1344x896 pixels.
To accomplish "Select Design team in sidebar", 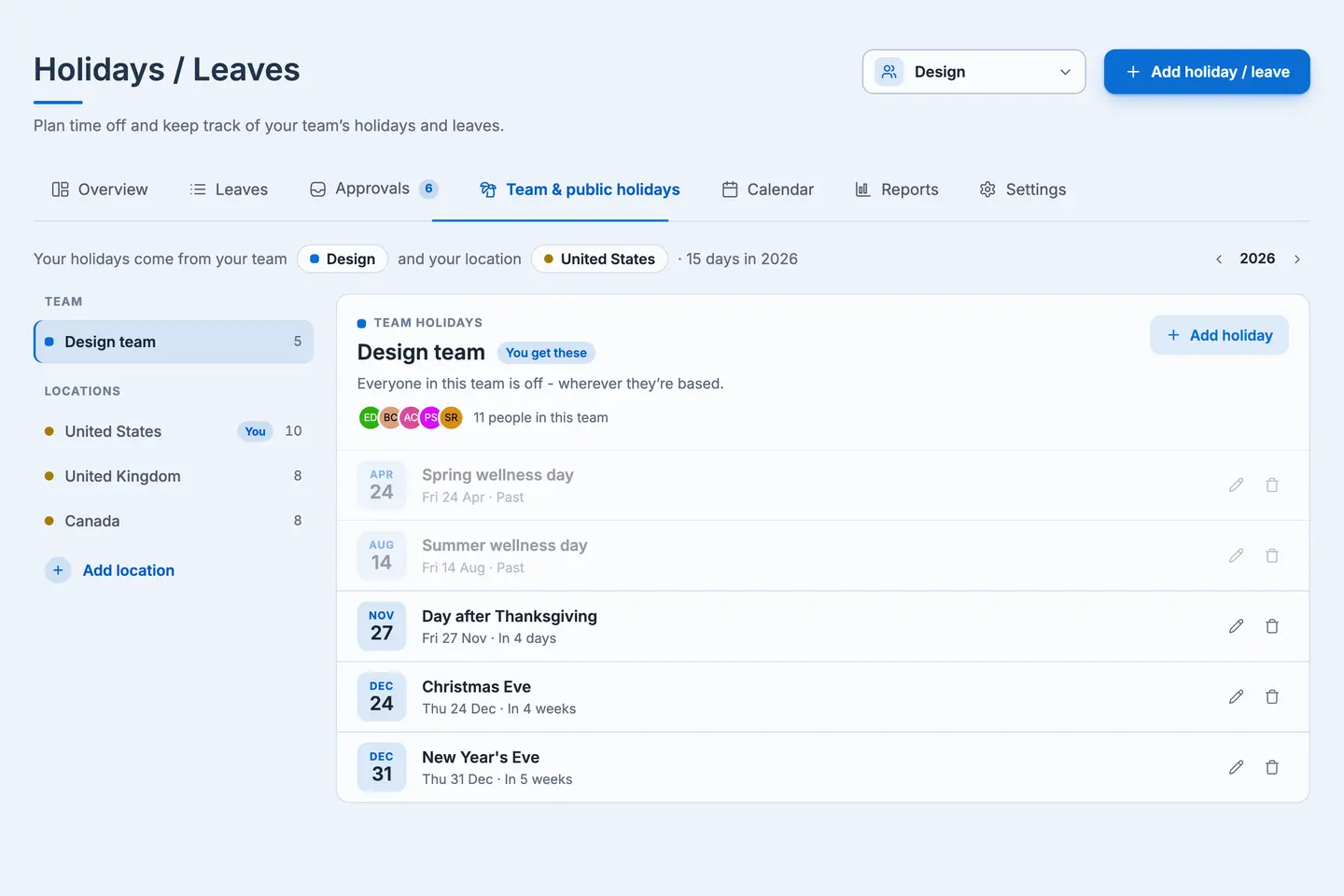I will point(174,342).
